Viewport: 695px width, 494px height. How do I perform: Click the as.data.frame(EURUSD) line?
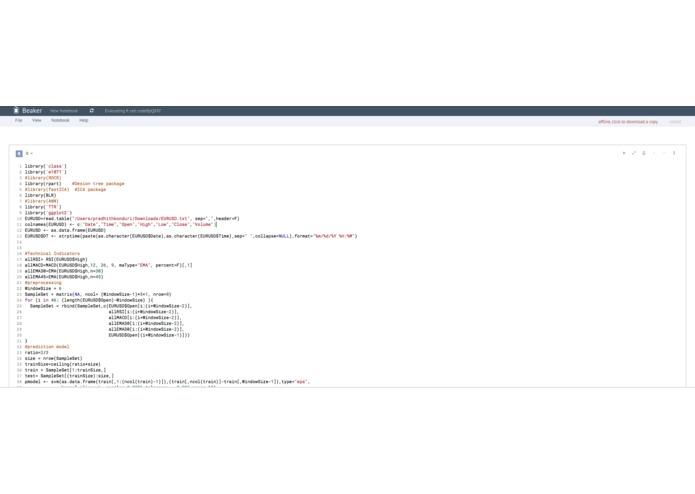coord(65,230)
